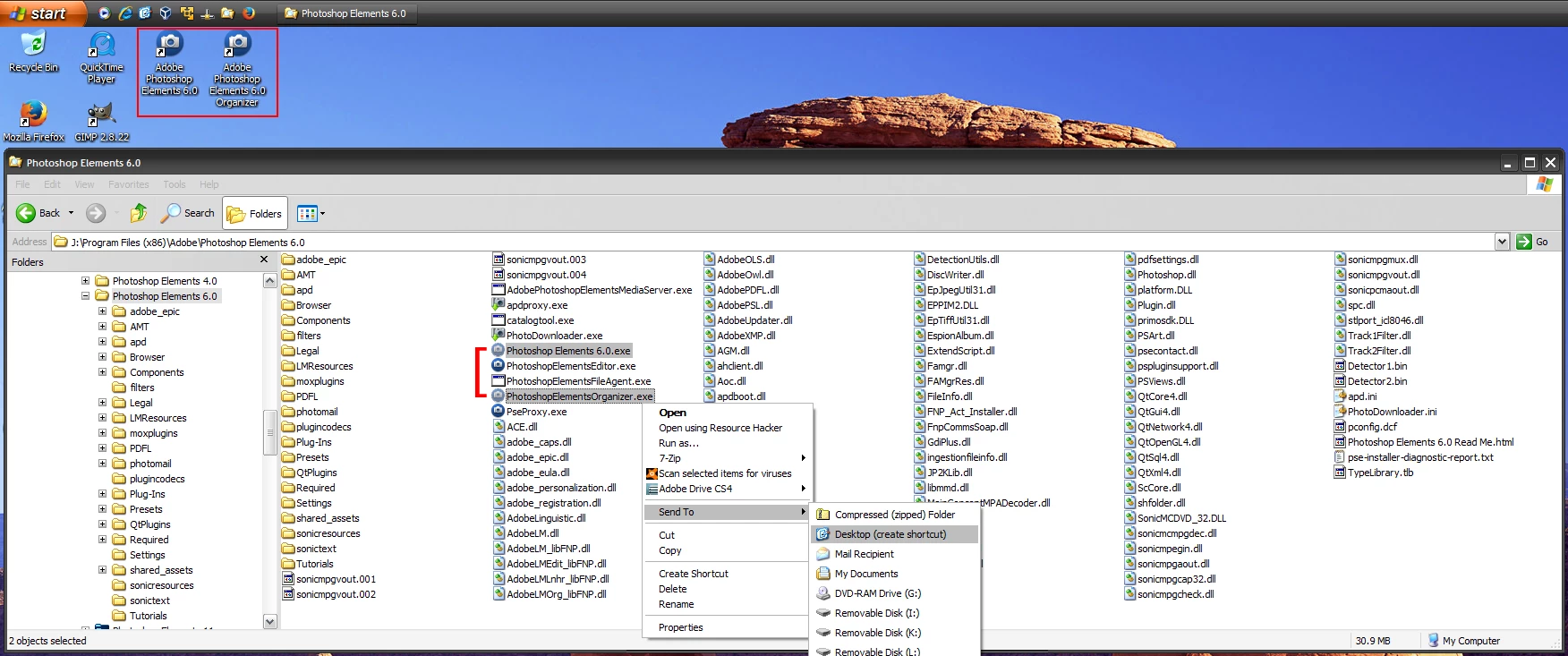Select the Adobe Photoshop Elements 6.0 desktop shortcut
This screenshot has height=656, width=1568.
tap(169, 64)
